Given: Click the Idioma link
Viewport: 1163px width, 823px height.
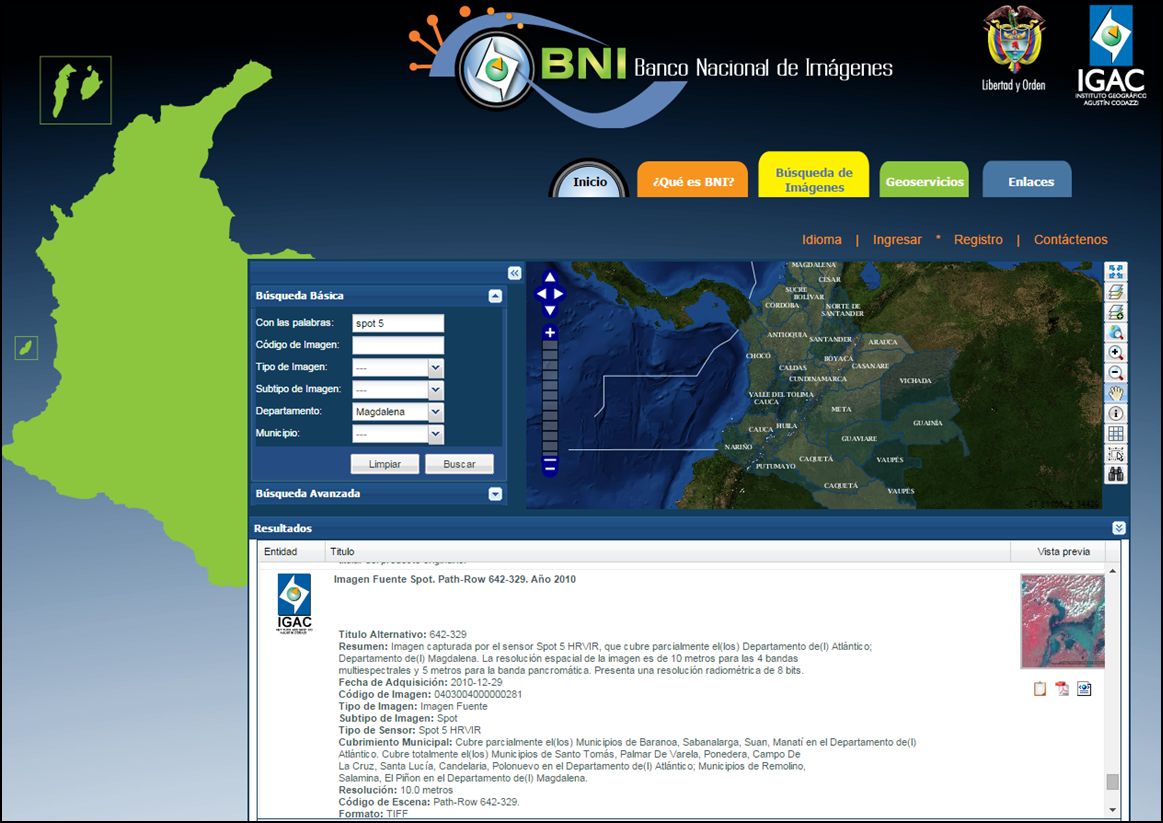Looking at the screenshot, I should tap(822, 239).
